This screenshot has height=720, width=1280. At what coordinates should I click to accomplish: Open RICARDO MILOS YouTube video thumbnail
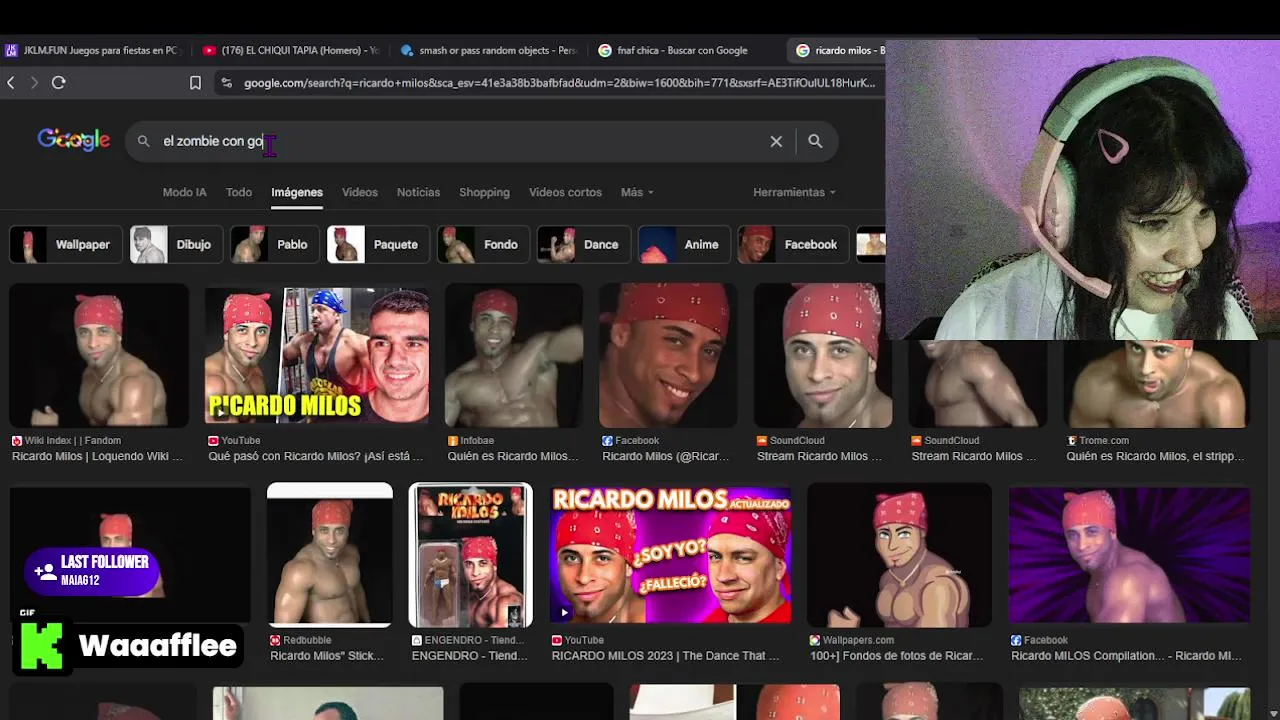(x=317, y=355)
